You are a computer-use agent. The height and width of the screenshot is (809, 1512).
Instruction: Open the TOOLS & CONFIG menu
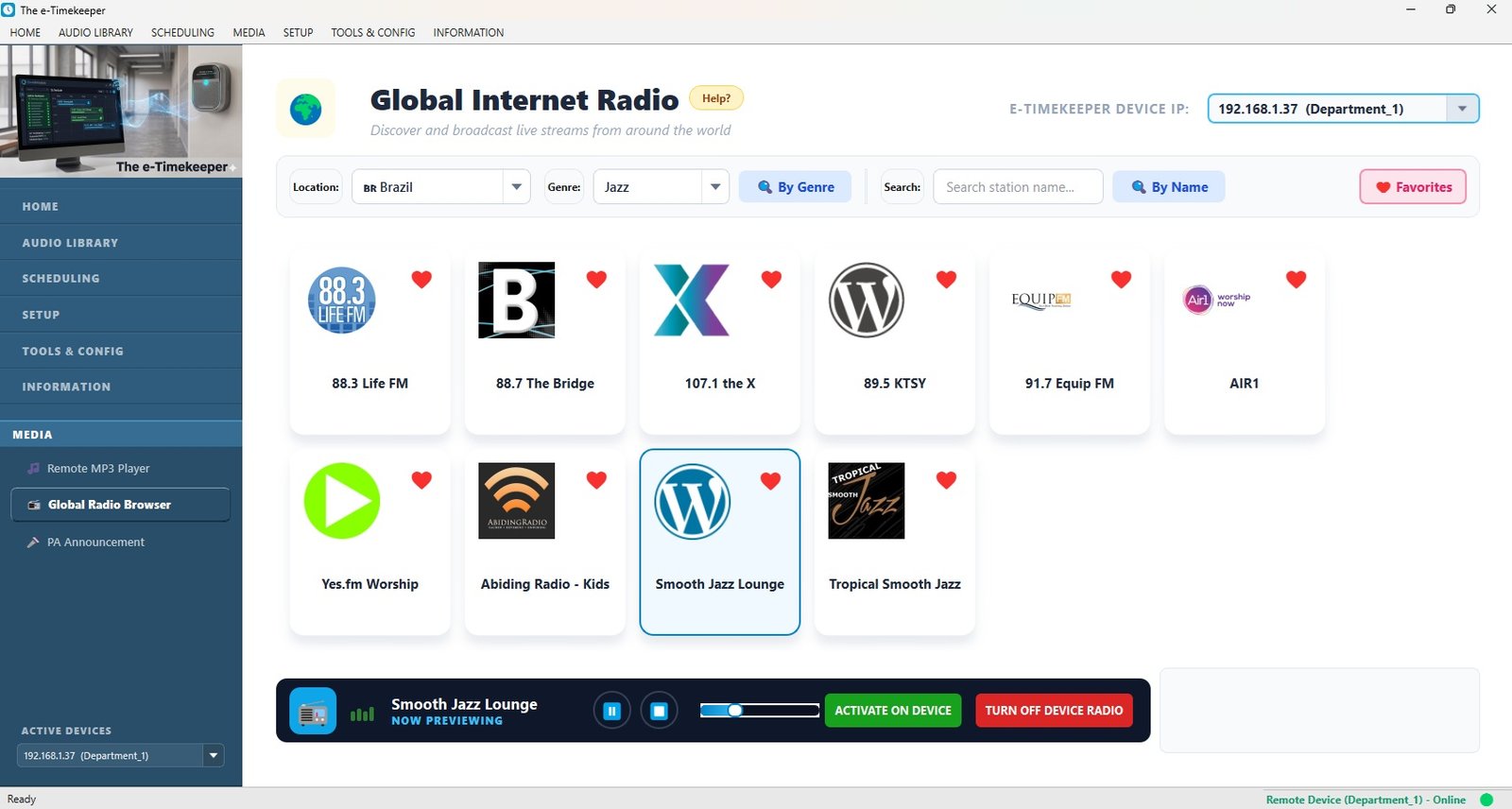click(372, 32)
